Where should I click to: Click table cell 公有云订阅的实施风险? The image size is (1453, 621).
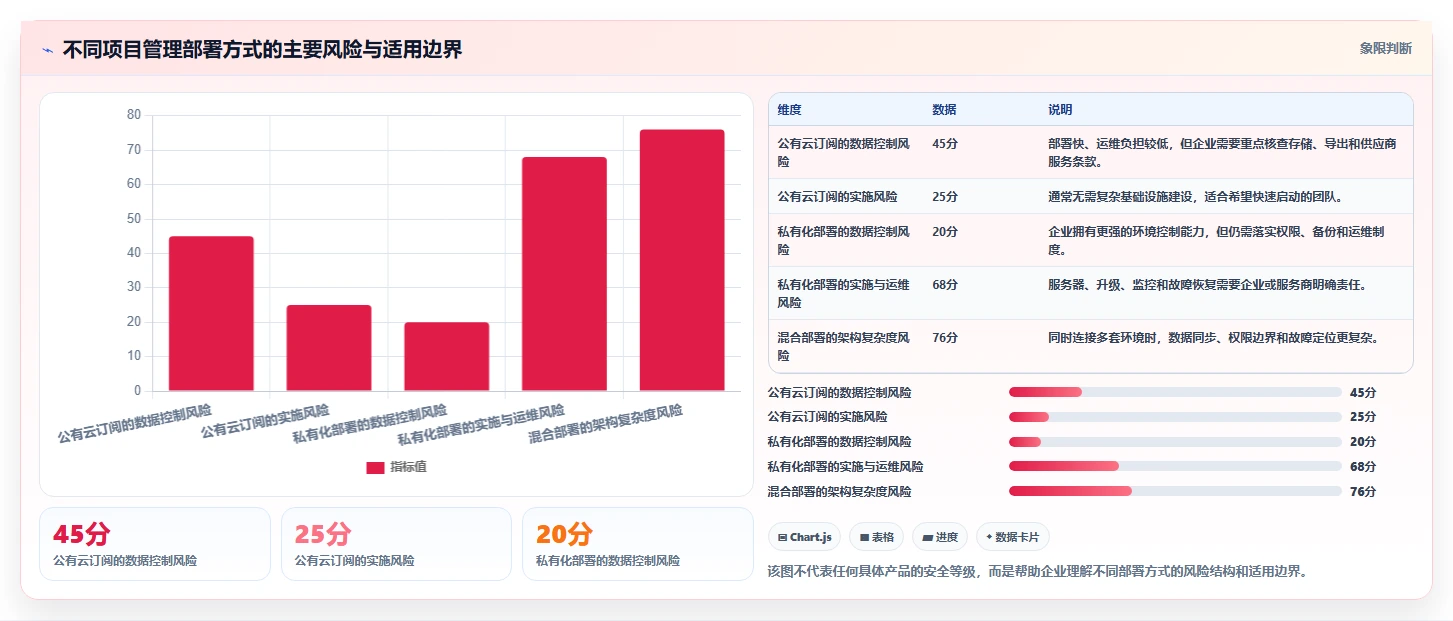click(838, 197)
